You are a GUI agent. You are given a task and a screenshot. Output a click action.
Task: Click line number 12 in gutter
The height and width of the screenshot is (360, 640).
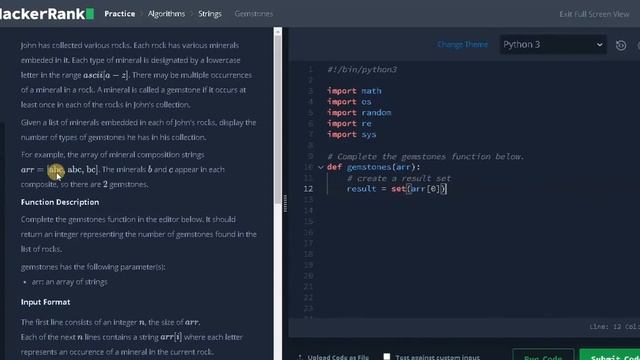pyautogui.click(x=308, y=189)
